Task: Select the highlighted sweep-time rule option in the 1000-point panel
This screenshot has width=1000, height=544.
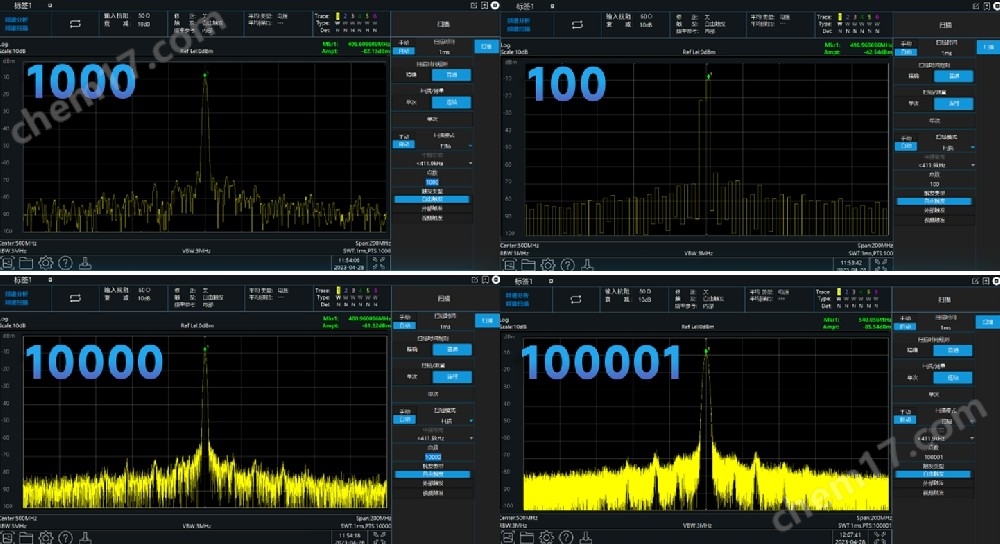Action: tap(452, 75)
